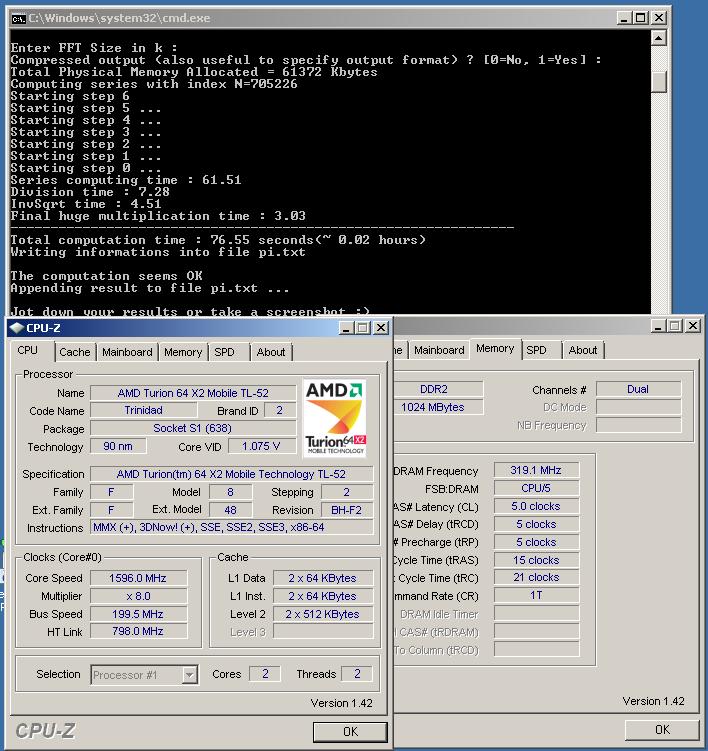Close the cmd.exe window
The height and width of the screenshot is (751, 708).
659,18
